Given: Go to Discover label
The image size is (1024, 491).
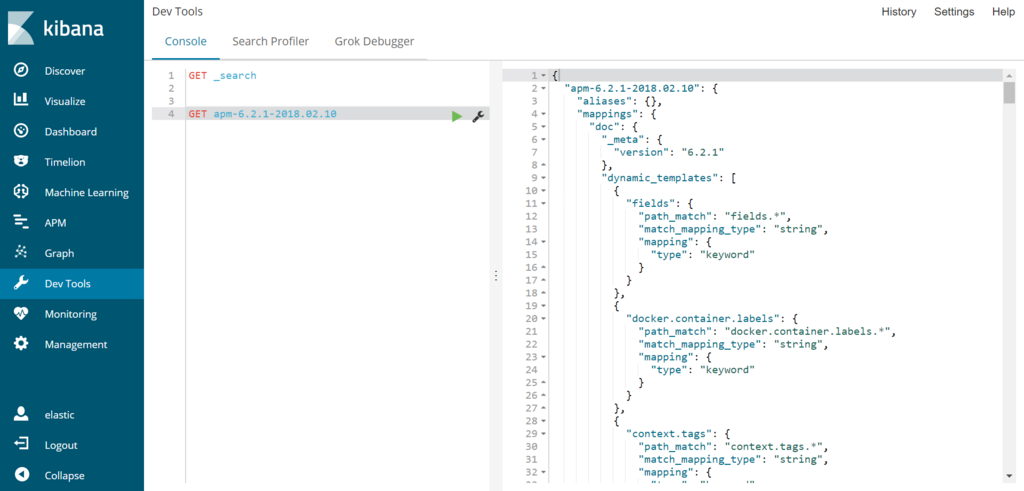Looking at the screenshot, I should coord(65,71).
